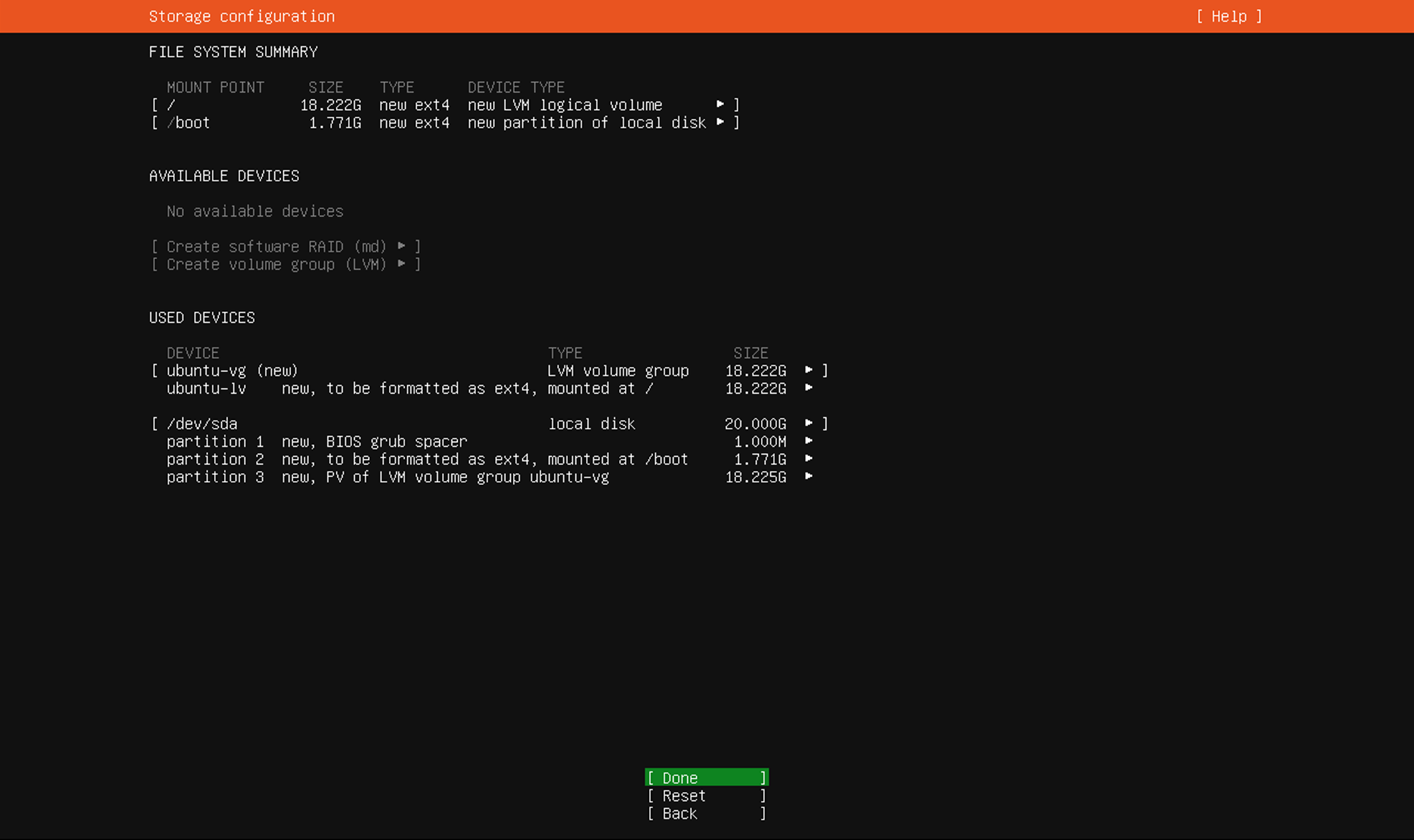The width and height of the screenshot is (1414, 840).
Task: Click 'local disk' type text
Action: tap(592, 424)
